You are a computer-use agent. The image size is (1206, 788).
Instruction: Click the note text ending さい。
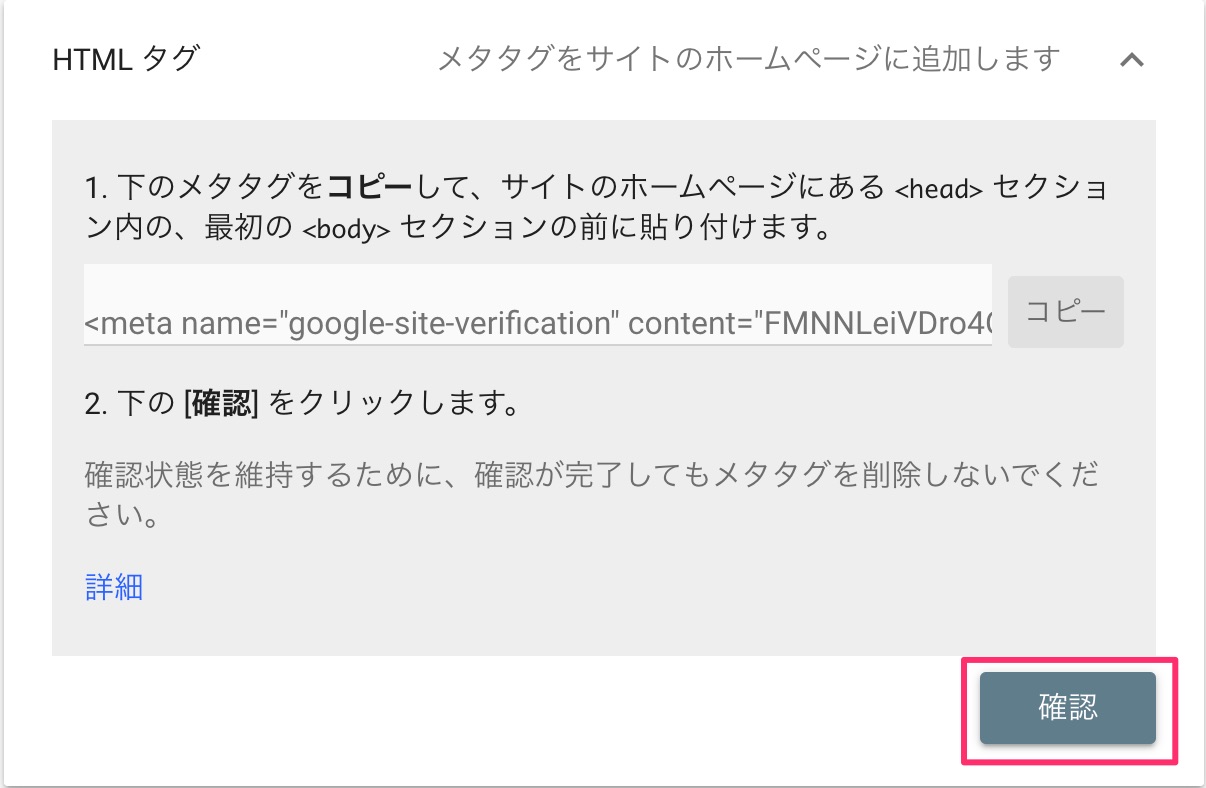[x=123, y=518]
